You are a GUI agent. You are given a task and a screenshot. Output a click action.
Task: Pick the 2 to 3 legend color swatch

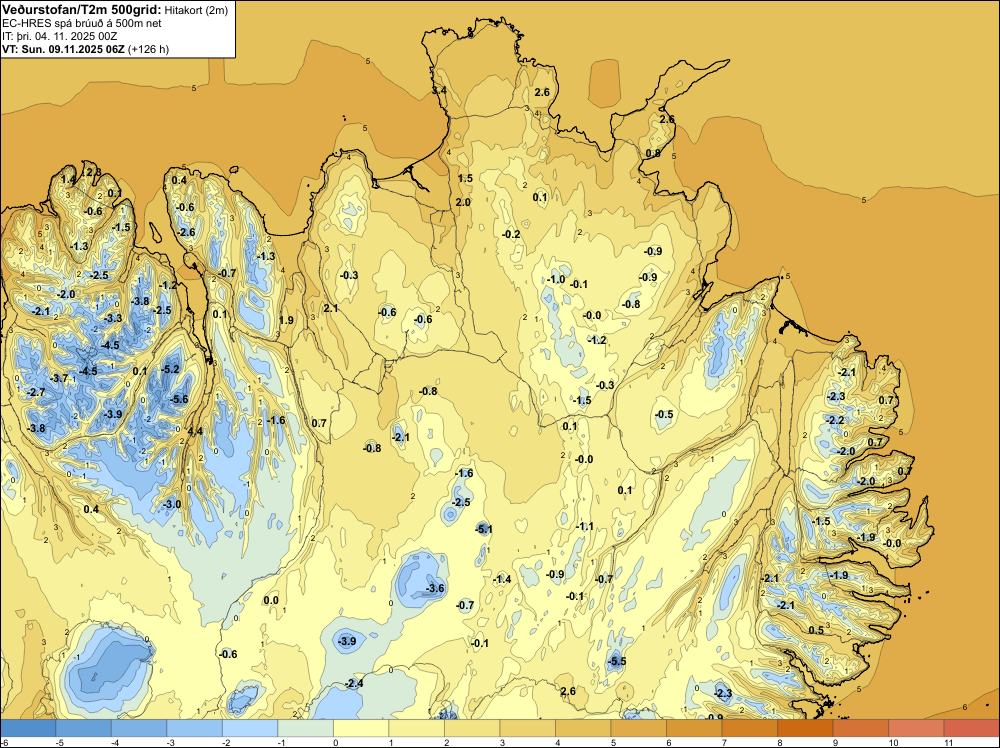[x=472, y=728]
